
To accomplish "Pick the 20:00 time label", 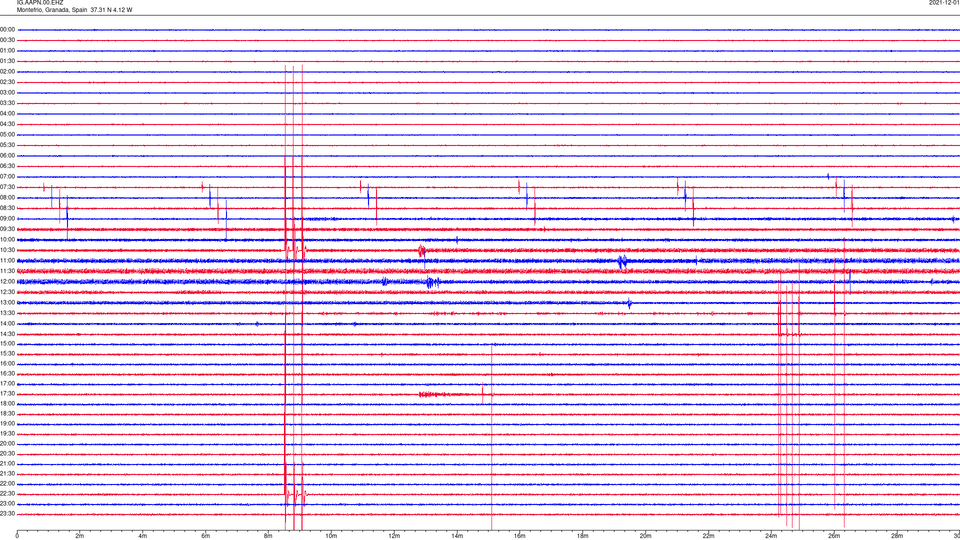I will click(7, 443).
